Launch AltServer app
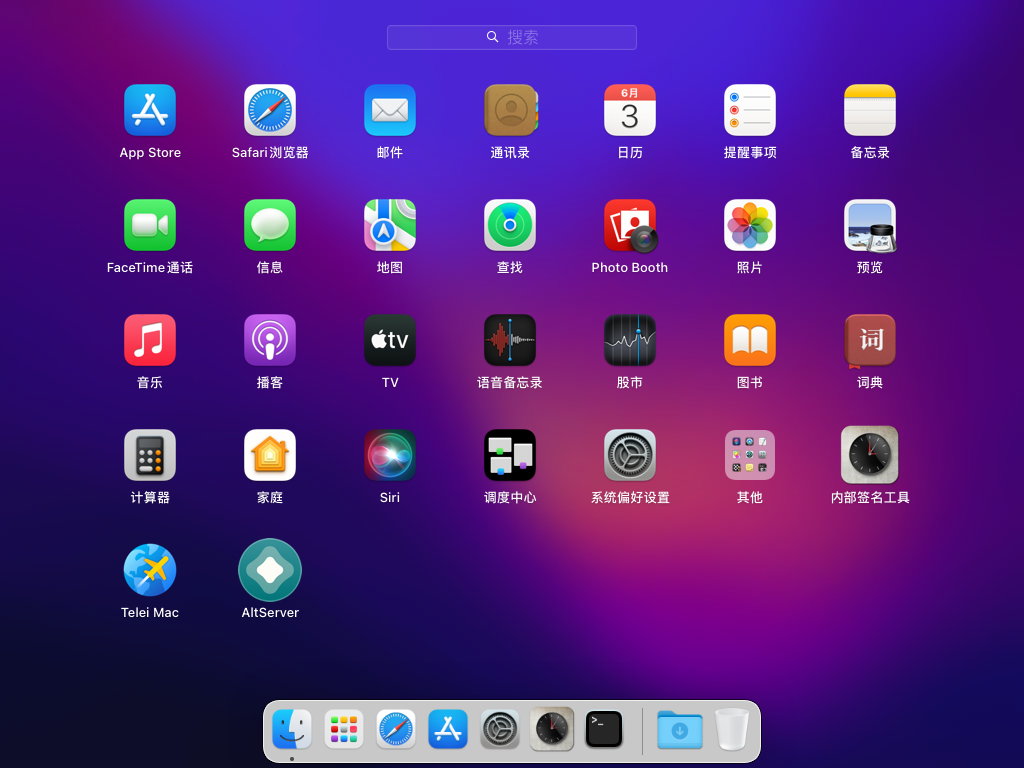Viewport: 1024px width, 768px height. pos(270,570)
